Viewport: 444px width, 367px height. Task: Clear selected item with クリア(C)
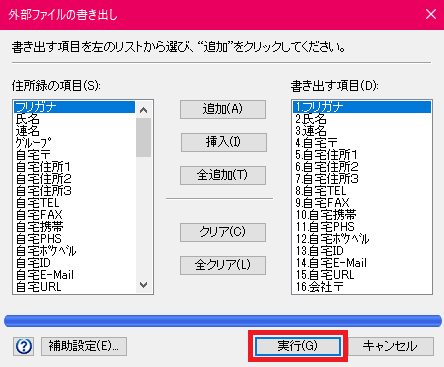(x=223, y=232)
